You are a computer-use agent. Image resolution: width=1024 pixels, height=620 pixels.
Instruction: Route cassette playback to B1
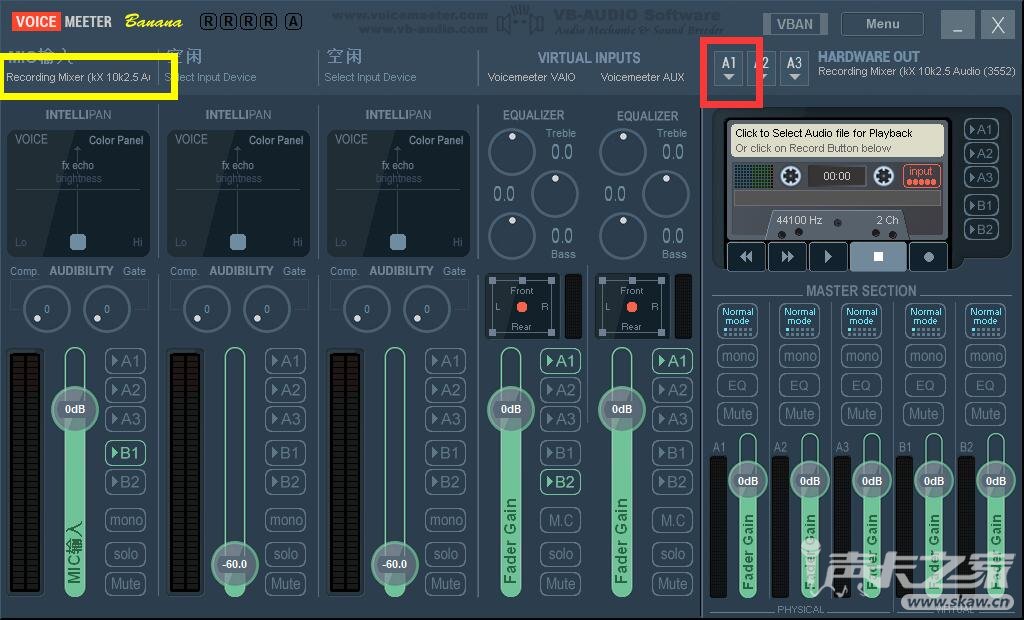981,205
